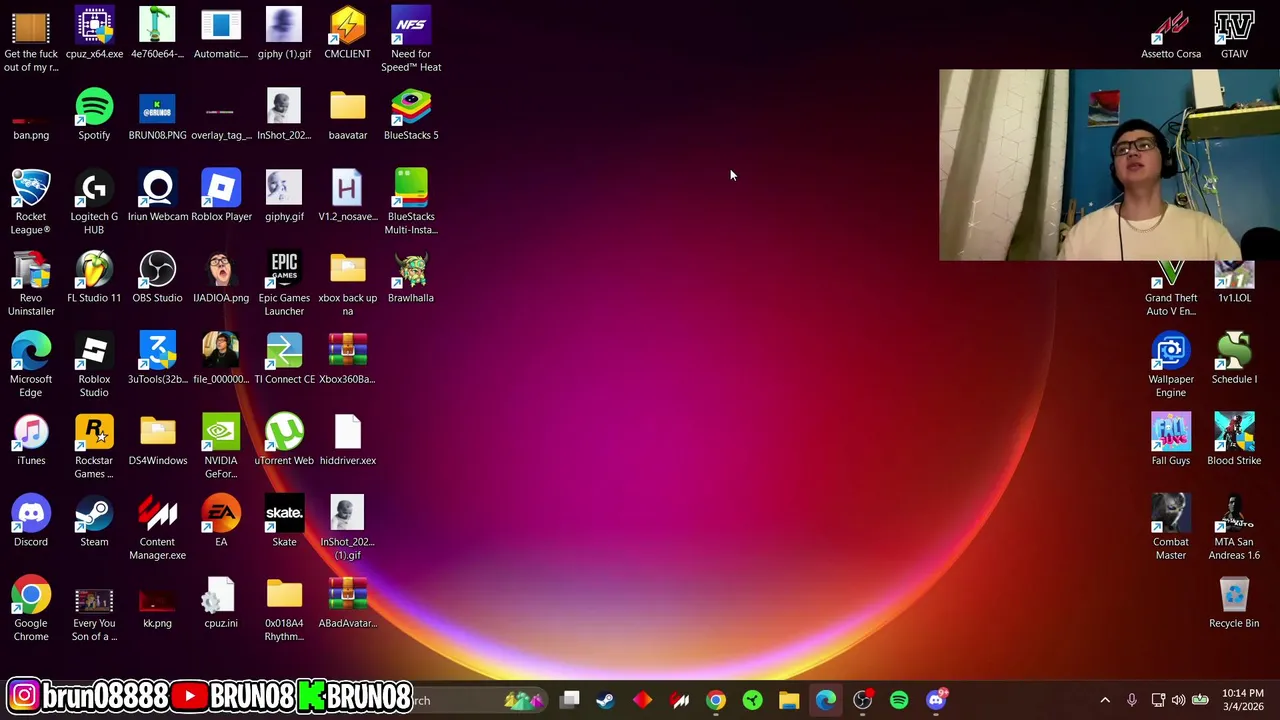The width and height of the screenshot is (1280, 720).
Task: Open Steam from the taskbar
Action: click(605, 700)
